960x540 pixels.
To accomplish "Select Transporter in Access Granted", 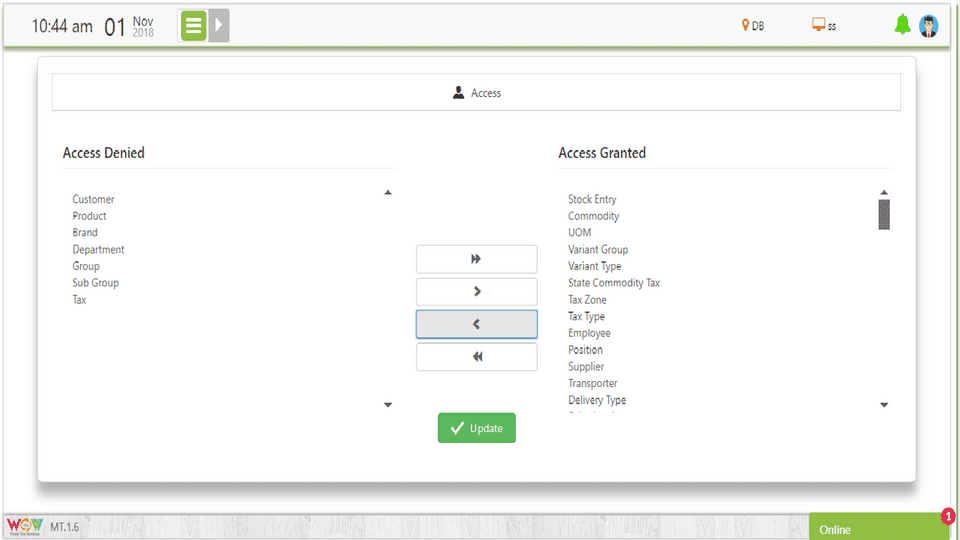I will click(593, 383).
